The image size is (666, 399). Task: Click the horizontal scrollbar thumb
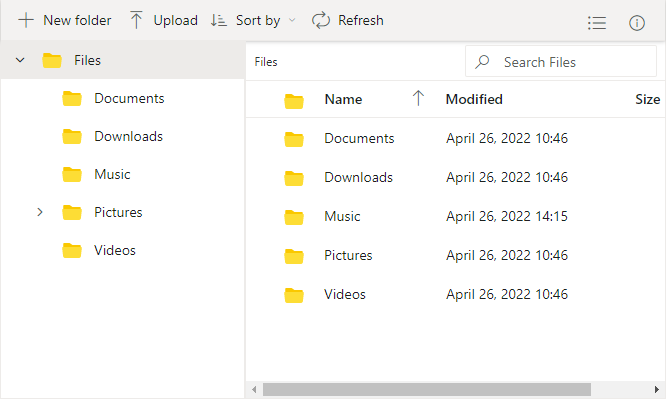pyautogui.click(x=426, y=389)
